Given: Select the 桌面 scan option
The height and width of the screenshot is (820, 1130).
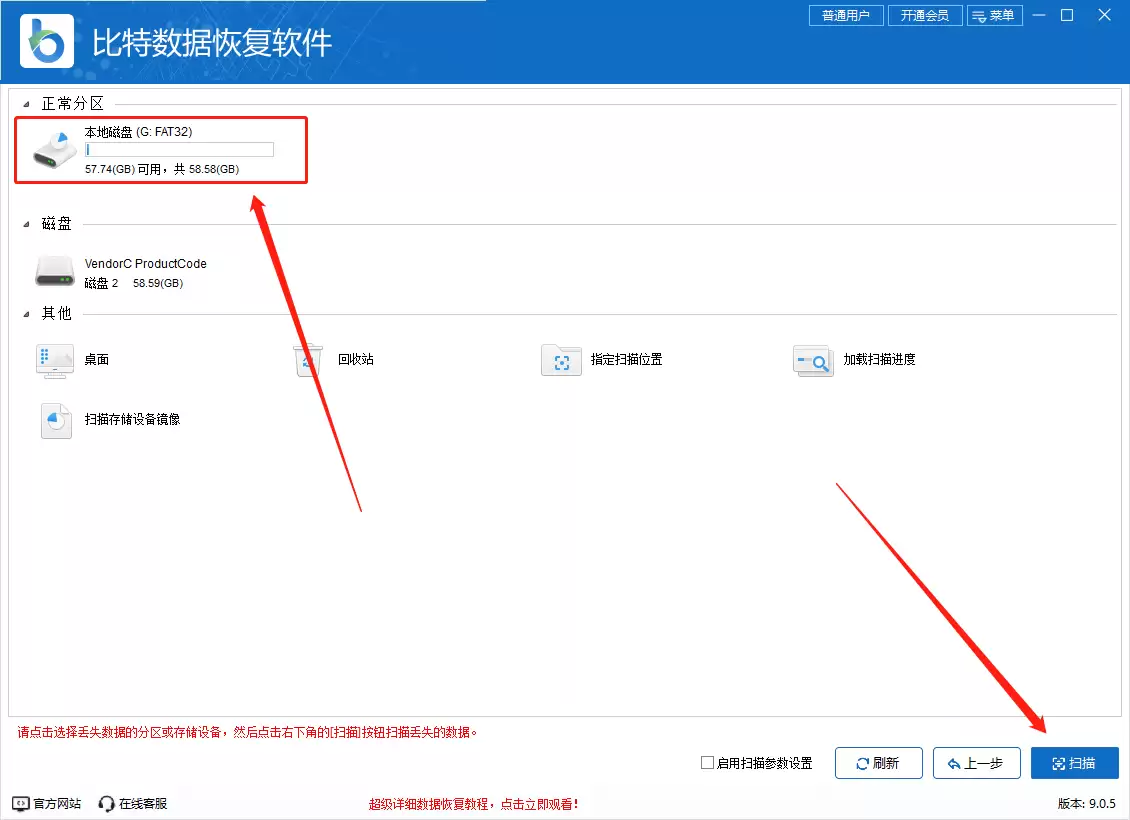Looking at the screenshot, I should [x=75, y=360].
